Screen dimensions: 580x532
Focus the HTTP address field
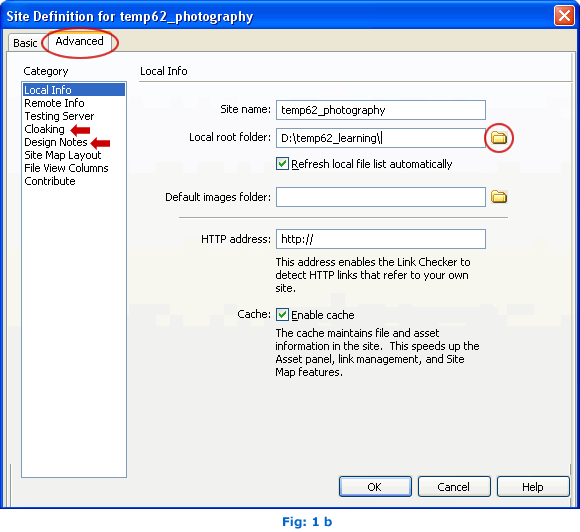pos(381,239)
